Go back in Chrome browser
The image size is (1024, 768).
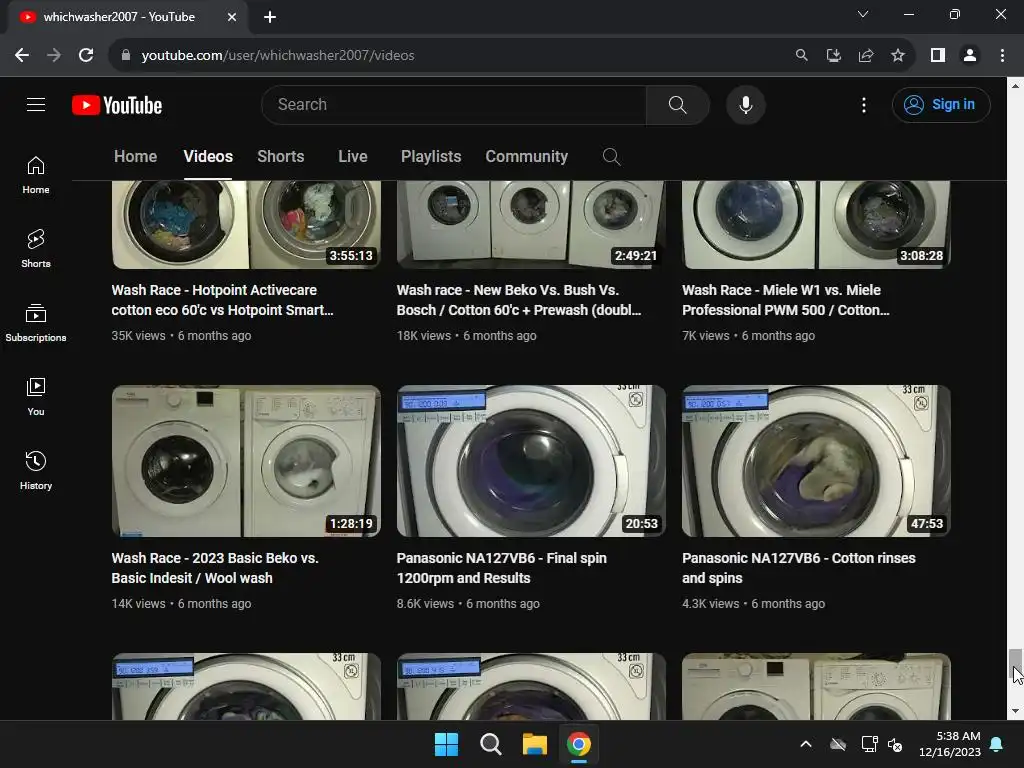click(22, 56)
